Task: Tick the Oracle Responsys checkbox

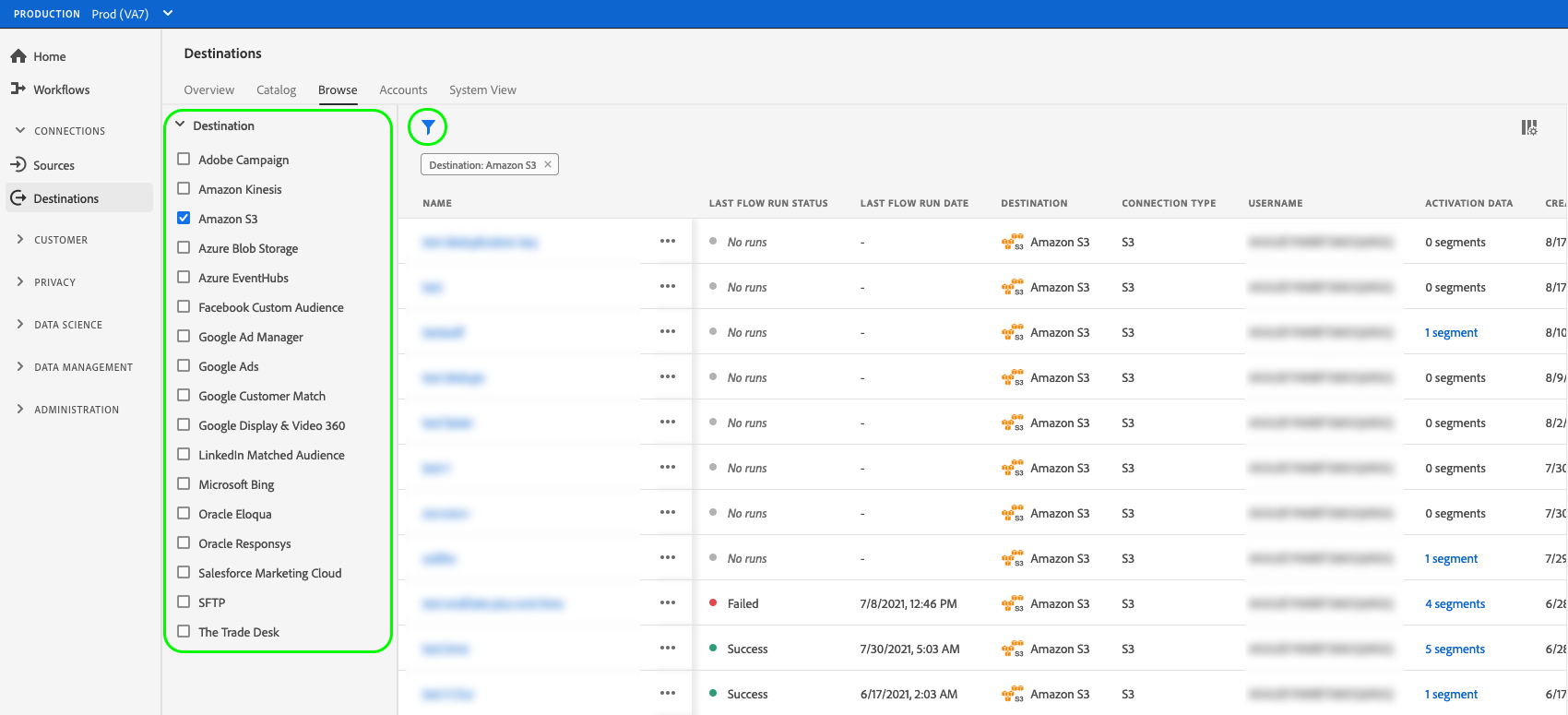Action: (x=184, y=542)
